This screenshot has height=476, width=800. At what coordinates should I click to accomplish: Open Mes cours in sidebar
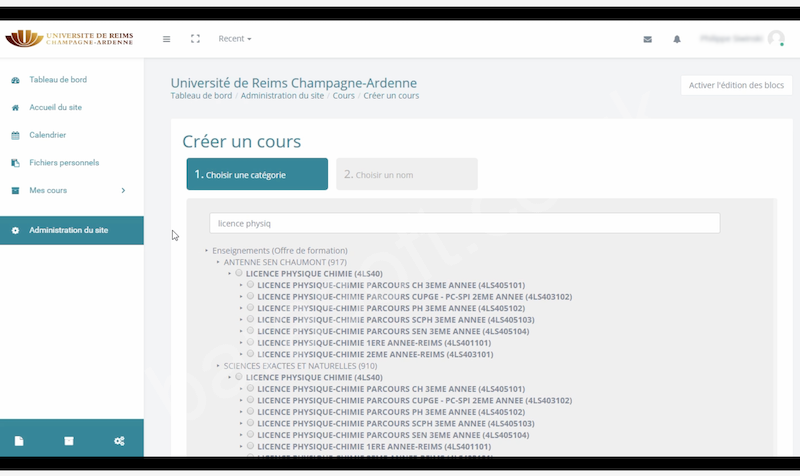click(x=48, y=190)
